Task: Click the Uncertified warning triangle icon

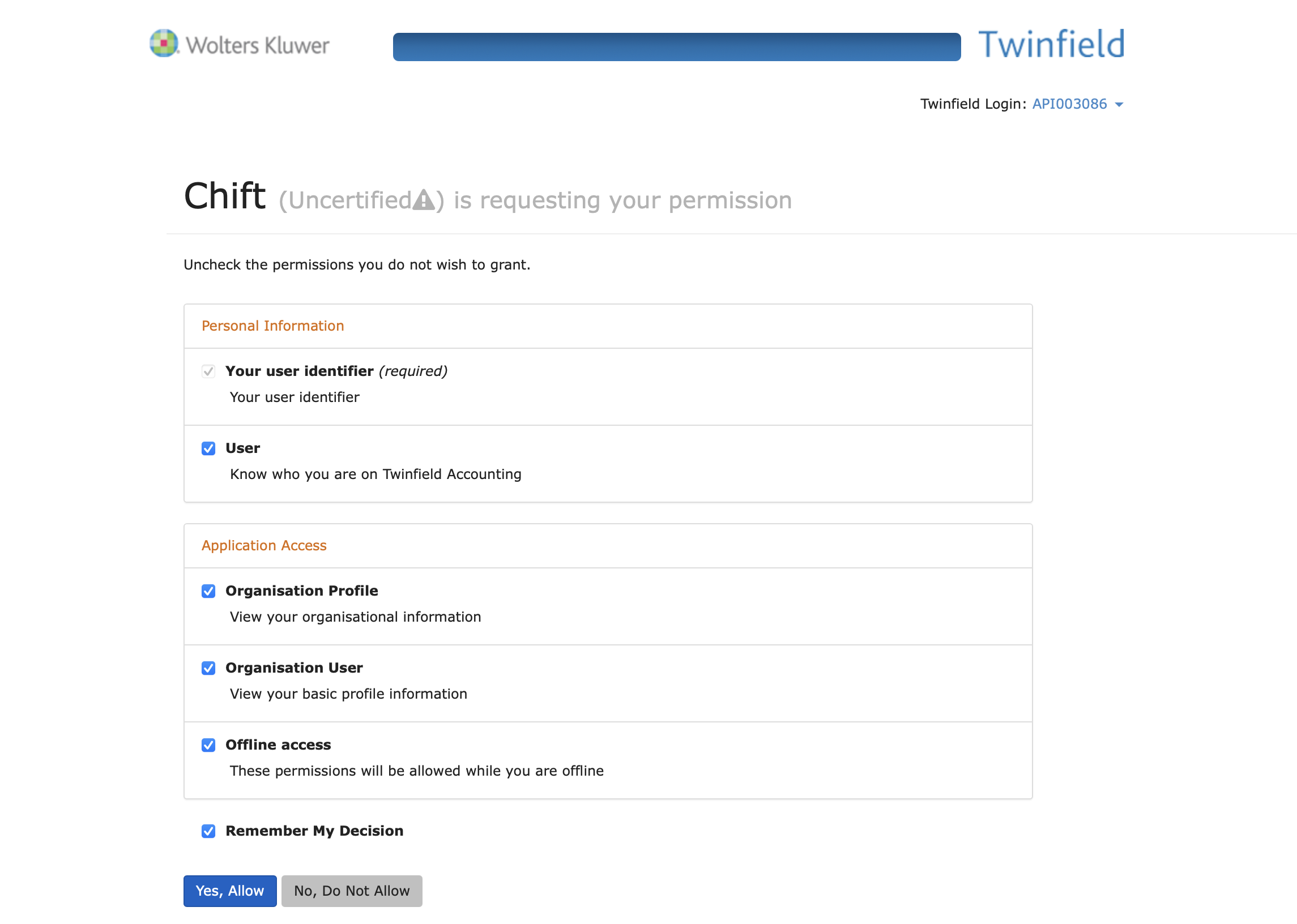Action: point(424,200)
